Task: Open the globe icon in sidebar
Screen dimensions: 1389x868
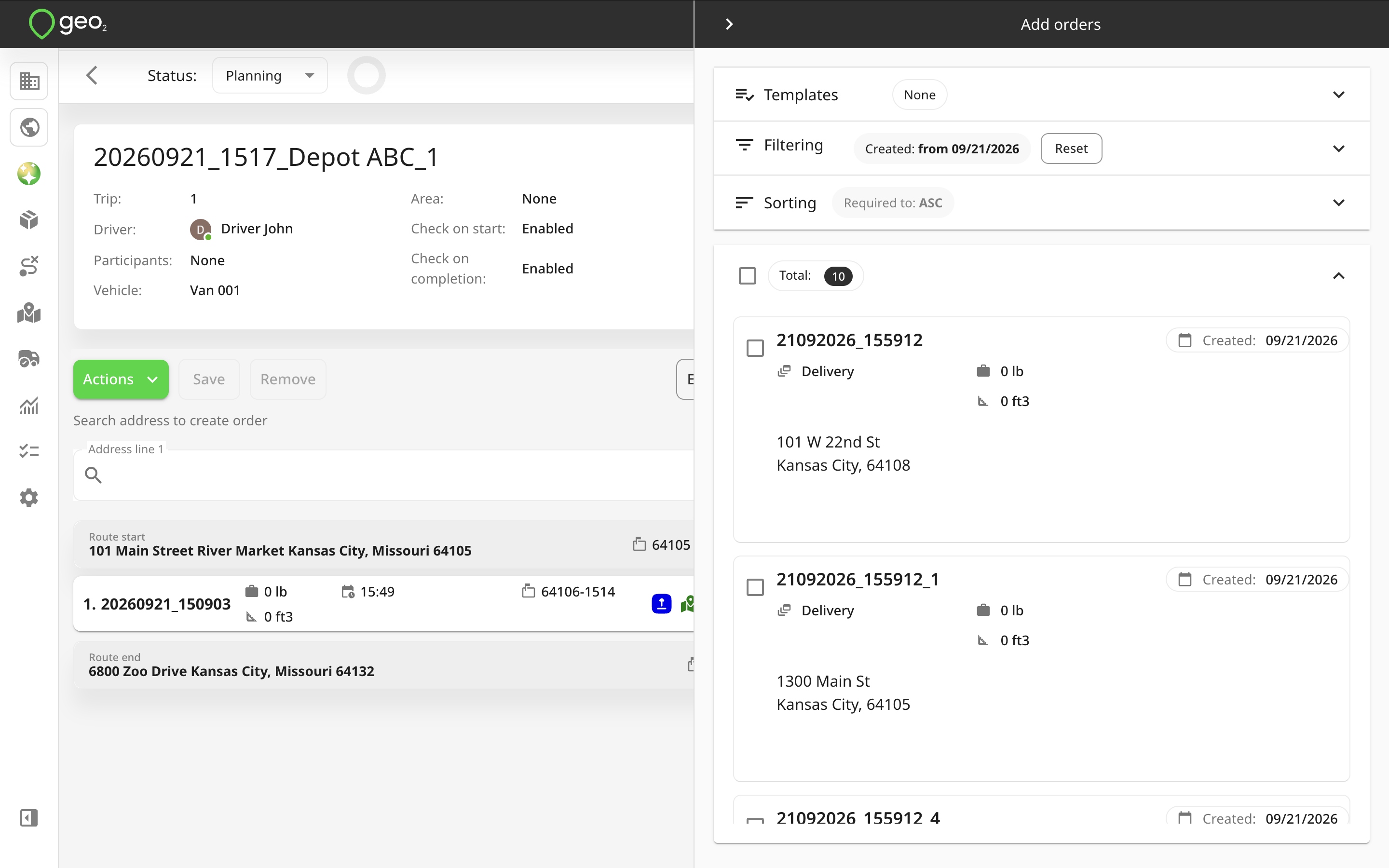Action: pos(29,127)
